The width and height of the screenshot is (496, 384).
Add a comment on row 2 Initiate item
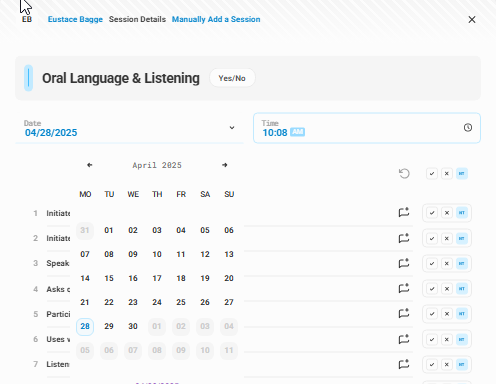(404, 238)
